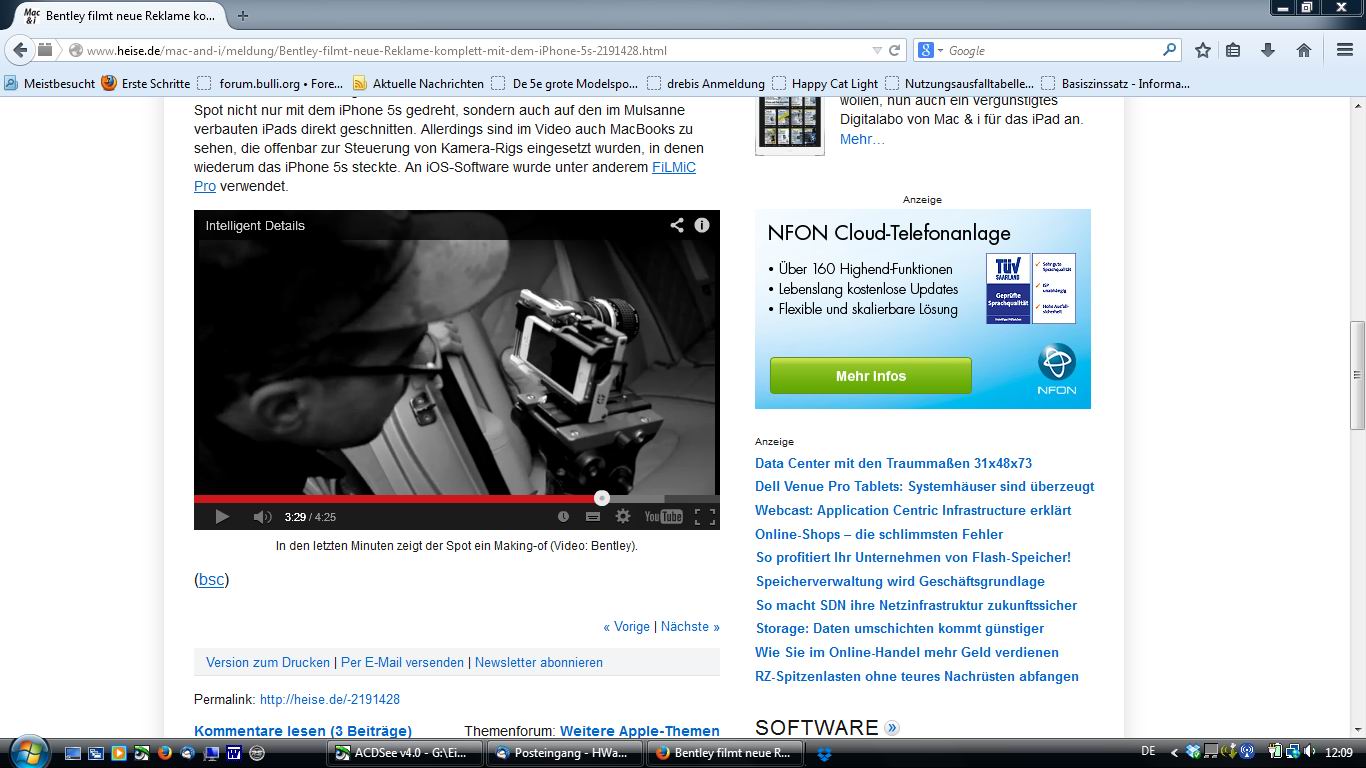Screen dimensions: 1366x768
Task: Open the Firefox hamburger menu
Action: pos(1345,50)
